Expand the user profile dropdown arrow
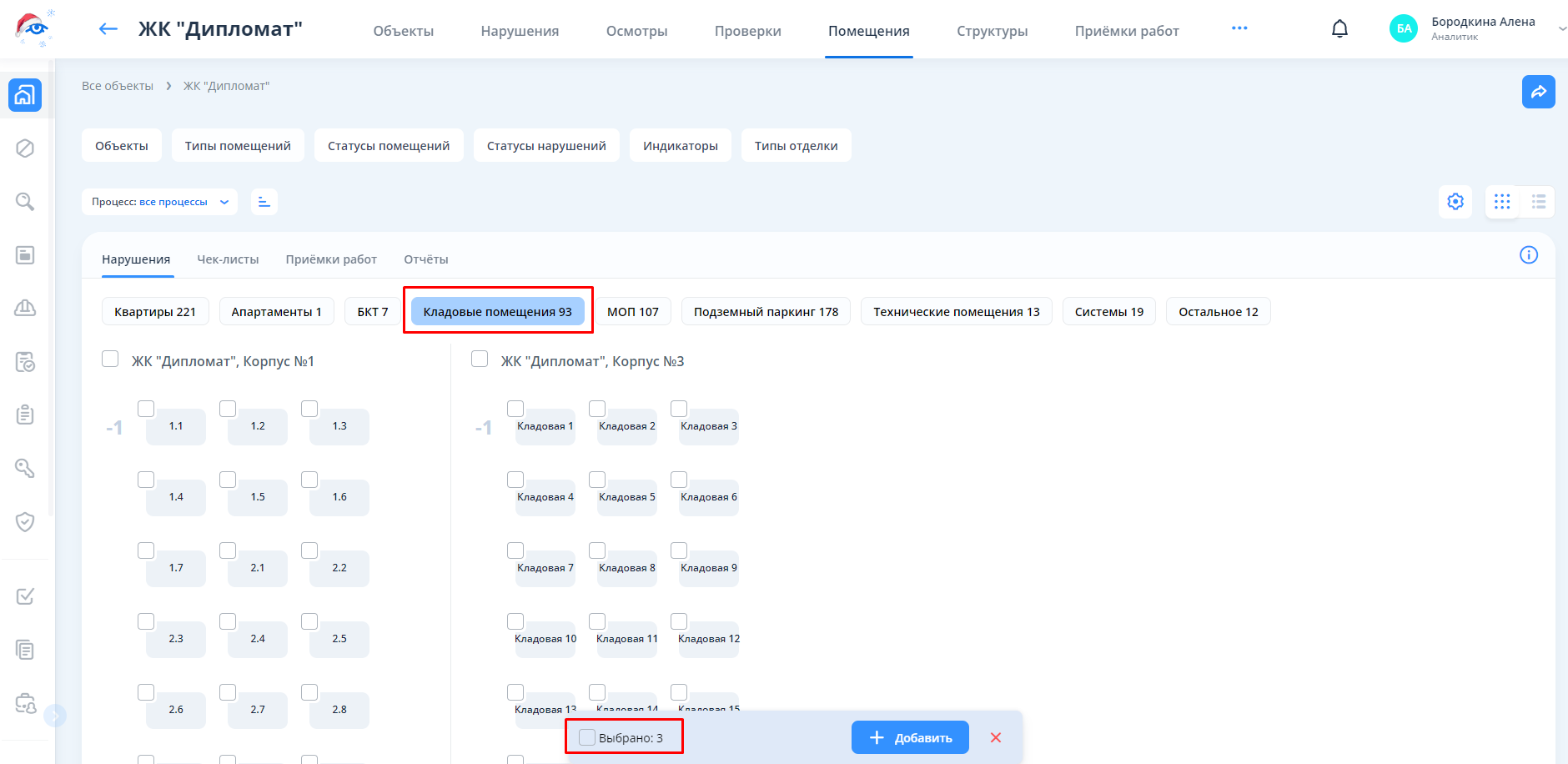Image resolution: width=1568 pixels, height=764 pixels. pyautogui.click(x=1561, y=28)
